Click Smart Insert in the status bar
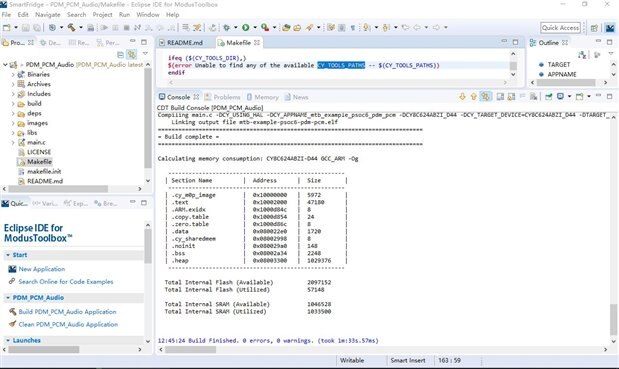Image resolution: width=619 pixels, height=369 pixels. (408, 360)
